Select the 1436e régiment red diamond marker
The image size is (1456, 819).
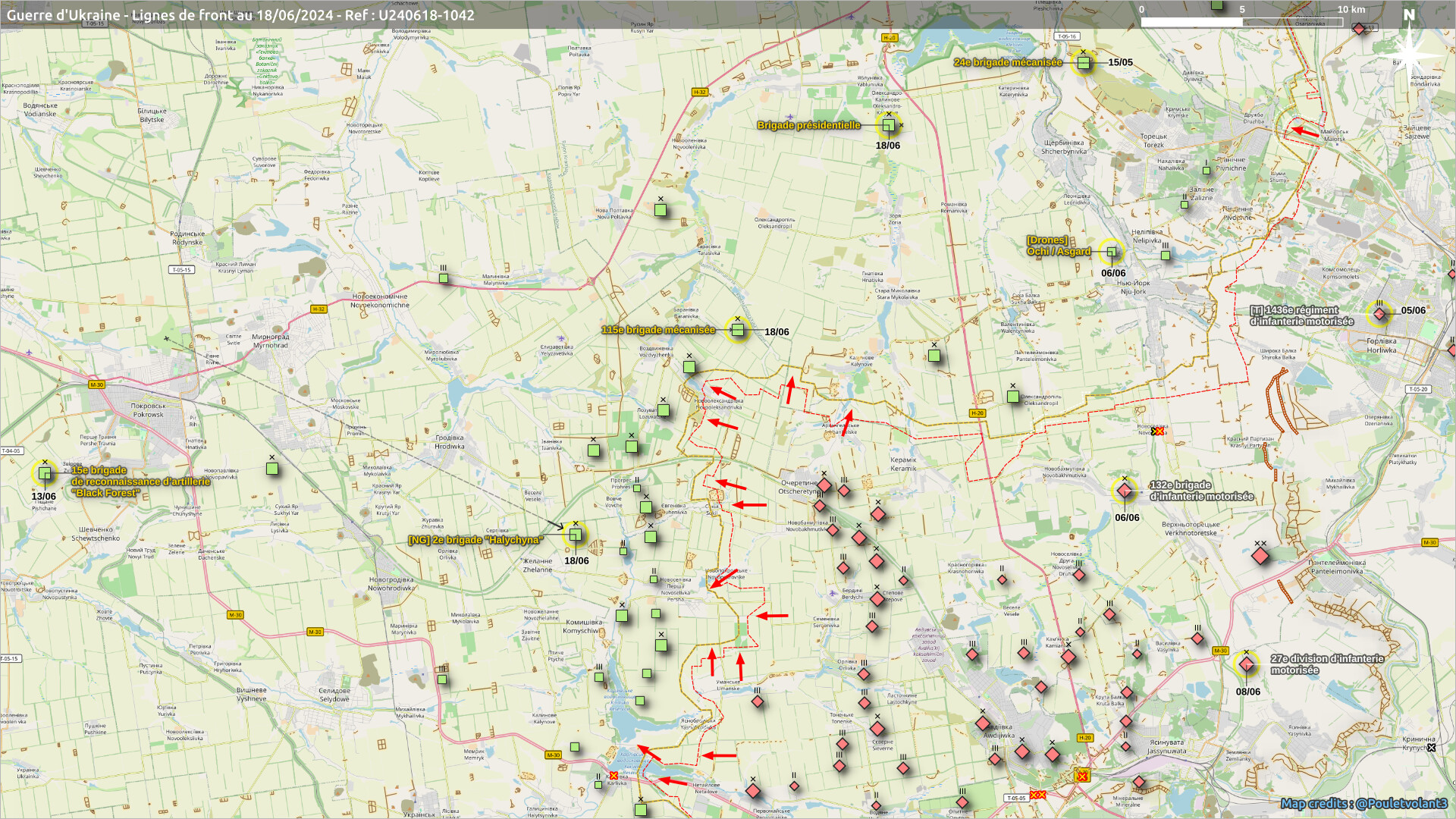(x=1379, y=313)
